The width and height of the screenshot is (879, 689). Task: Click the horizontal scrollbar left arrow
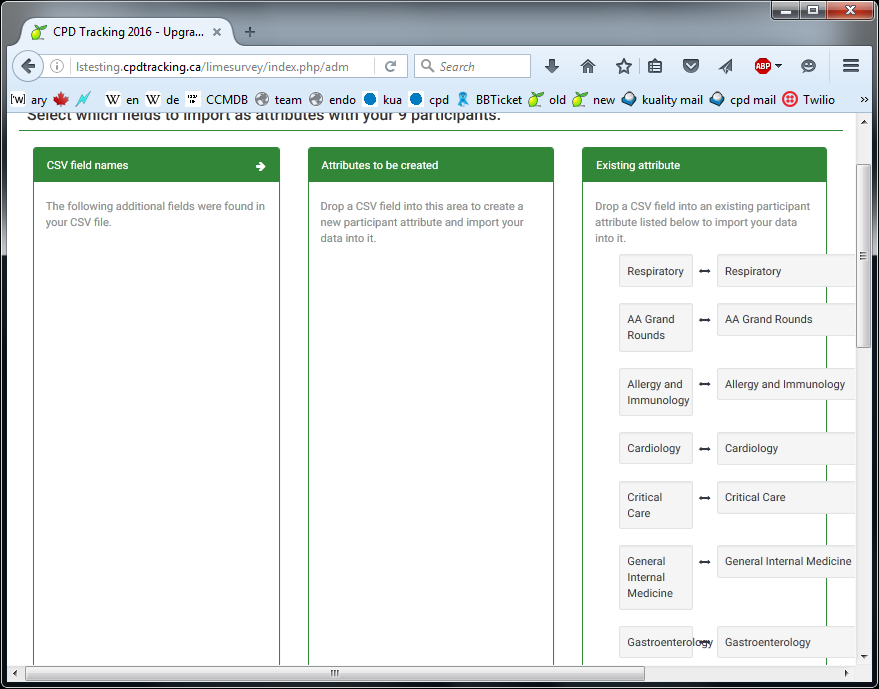click(15, 673)
